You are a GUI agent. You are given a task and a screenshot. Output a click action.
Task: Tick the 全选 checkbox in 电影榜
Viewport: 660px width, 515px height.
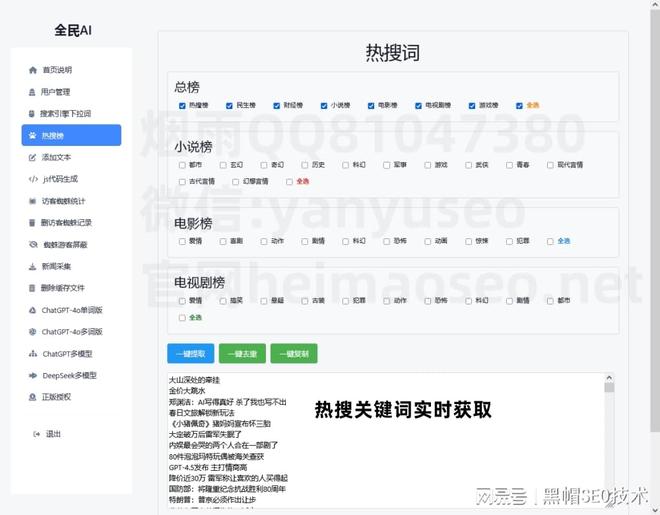click(x=551, y=241)
